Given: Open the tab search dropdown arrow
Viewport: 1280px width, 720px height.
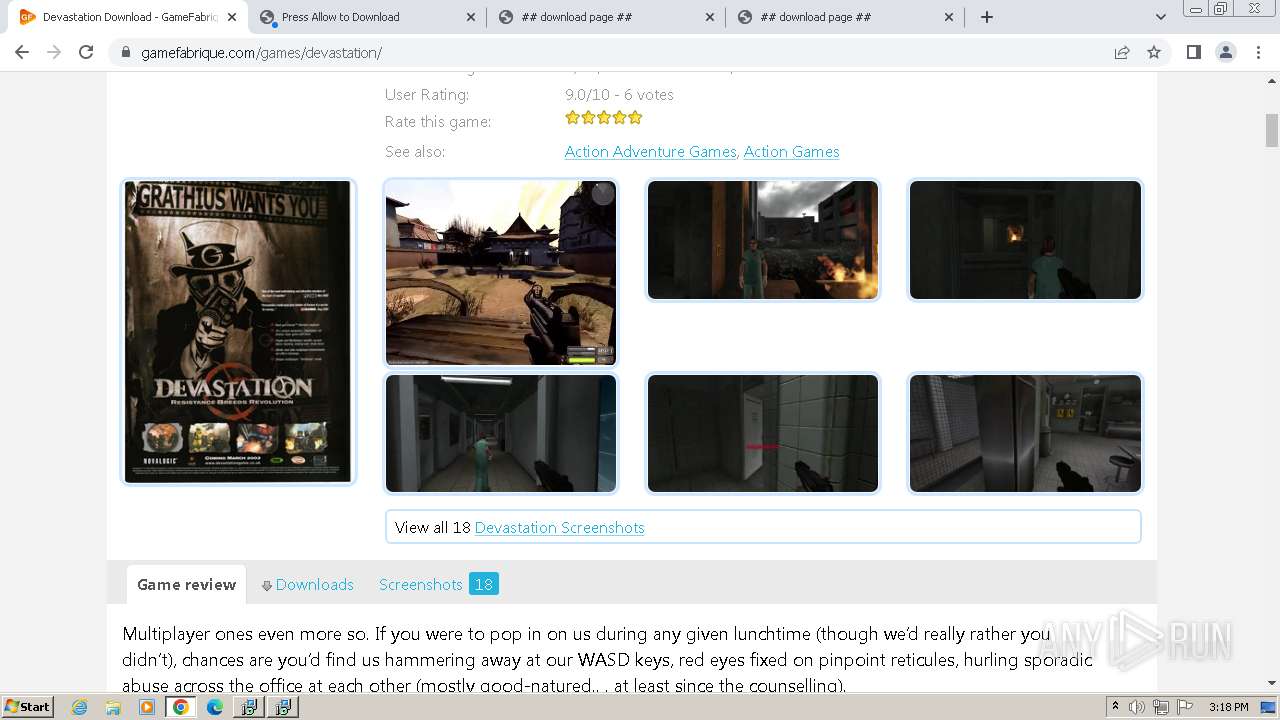Looking at the screenshot, I should click(x=1160, y=17).
